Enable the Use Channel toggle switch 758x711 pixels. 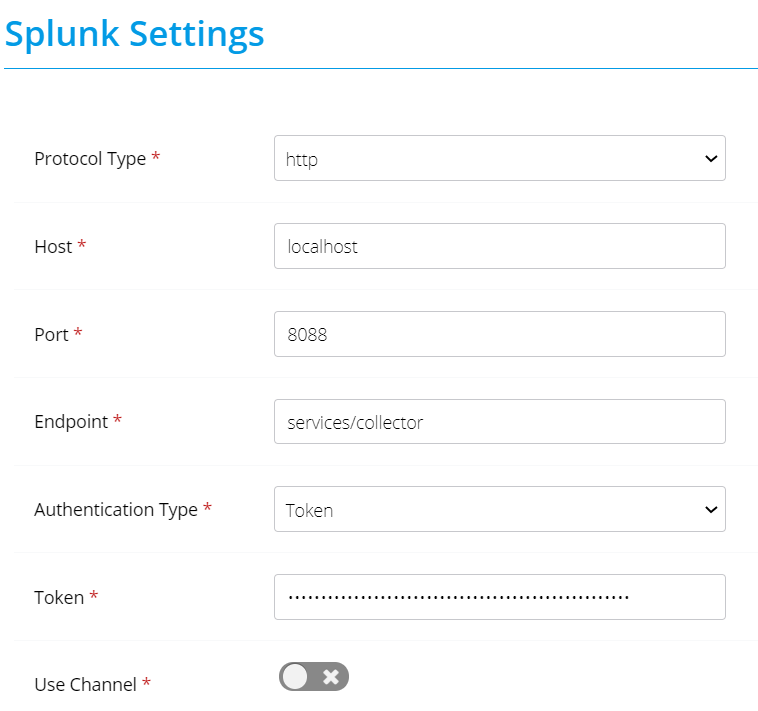314,676
